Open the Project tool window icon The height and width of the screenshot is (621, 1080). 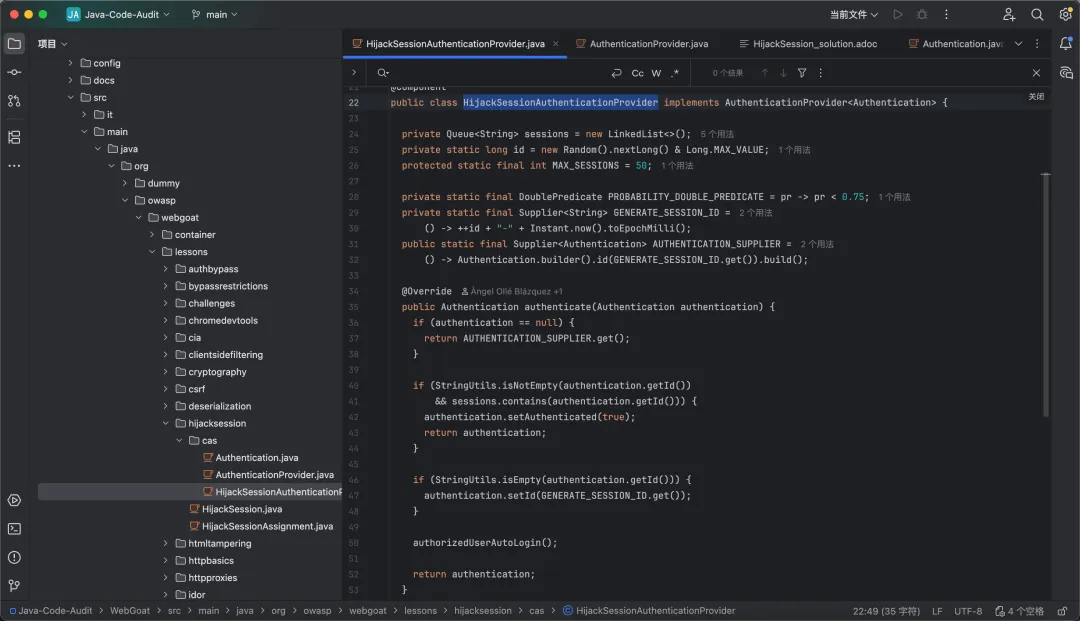(14, 44)
